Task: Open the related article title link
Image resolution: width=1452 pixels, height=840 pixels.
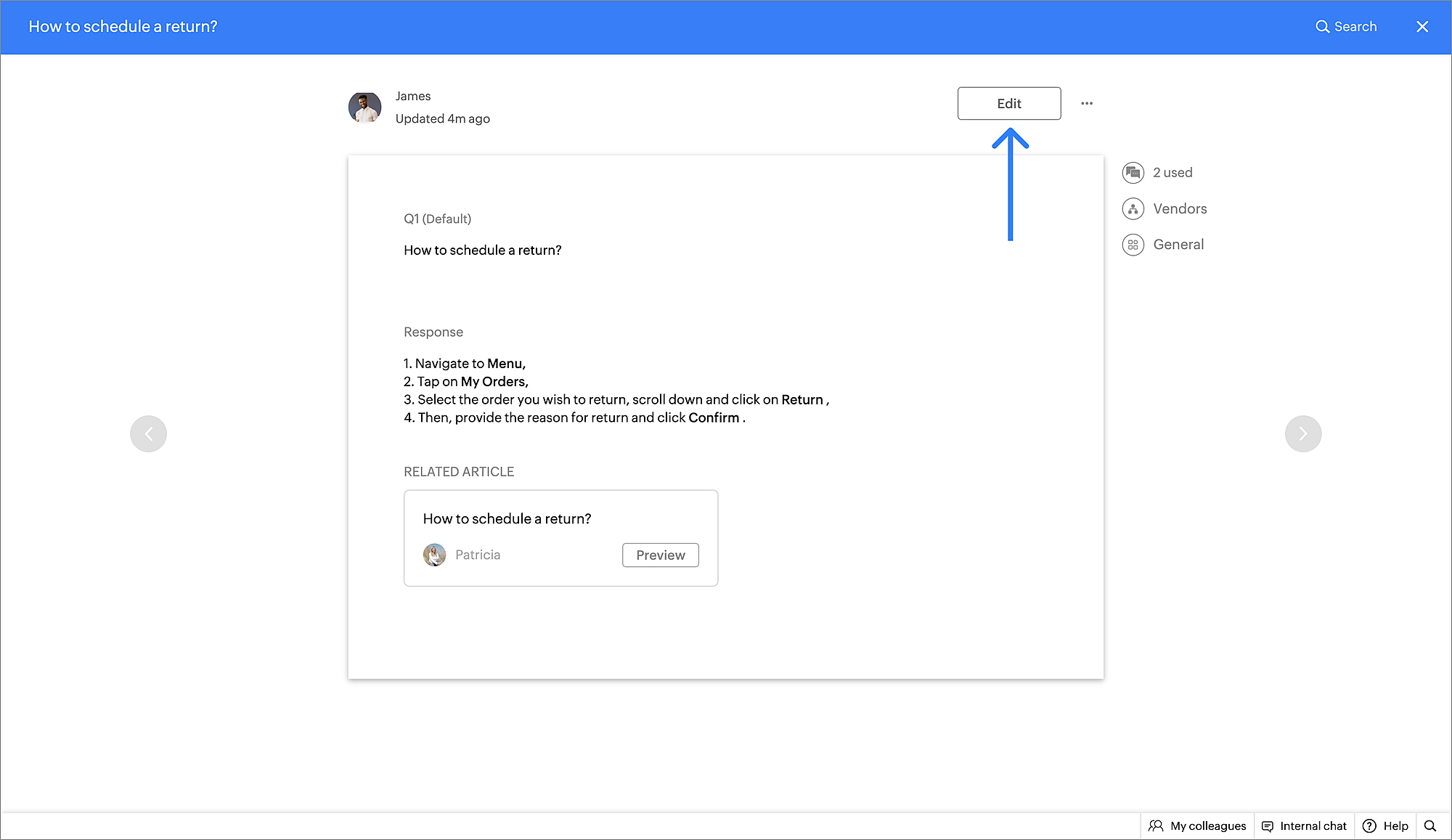Action: click(507, 518)
